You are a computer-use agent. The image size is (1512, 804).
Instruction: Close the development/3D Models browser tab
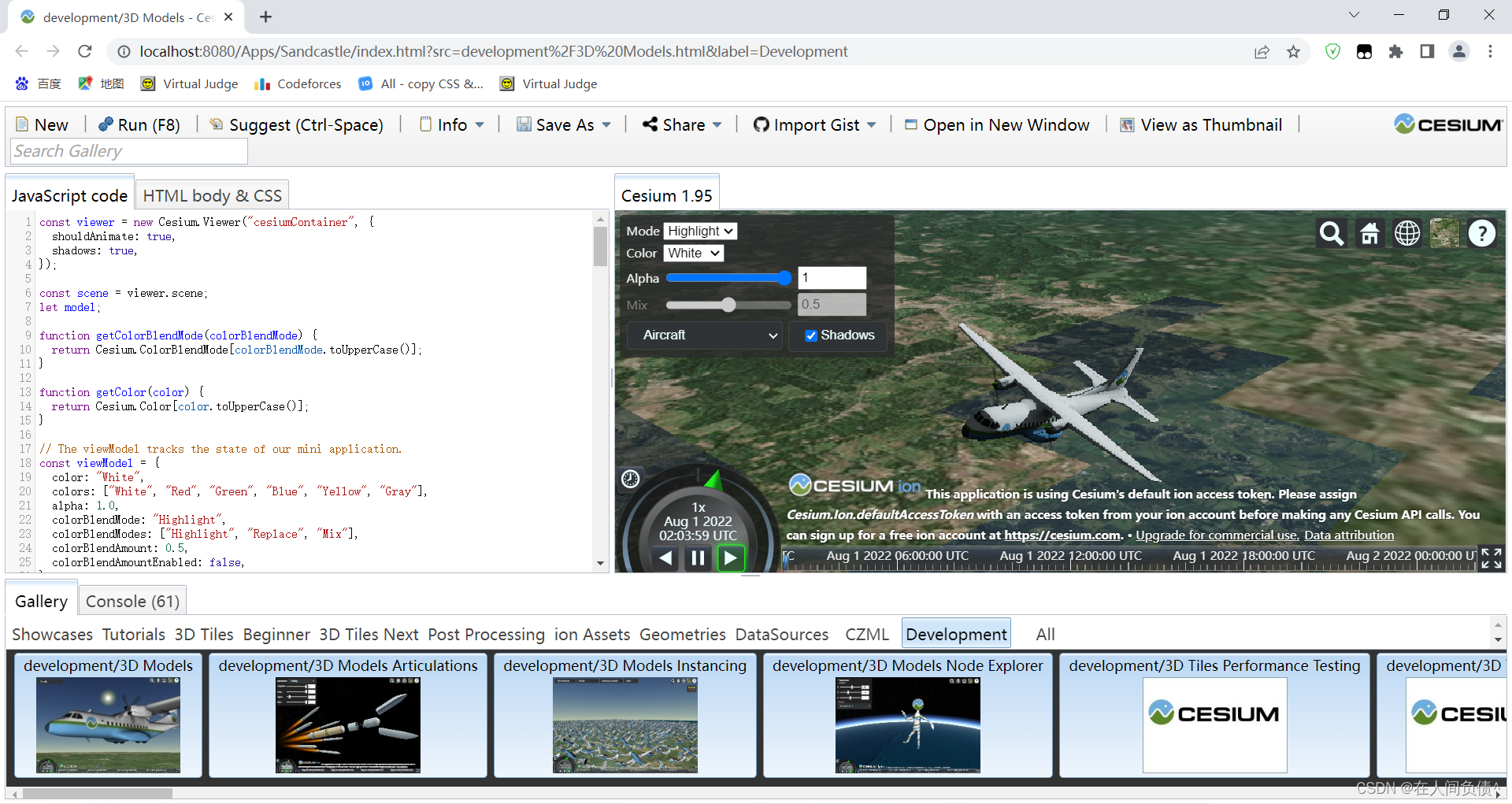point(228,17)
